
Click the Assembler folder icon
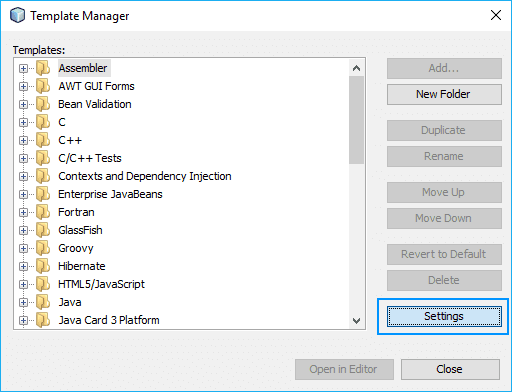pos(43,68)
